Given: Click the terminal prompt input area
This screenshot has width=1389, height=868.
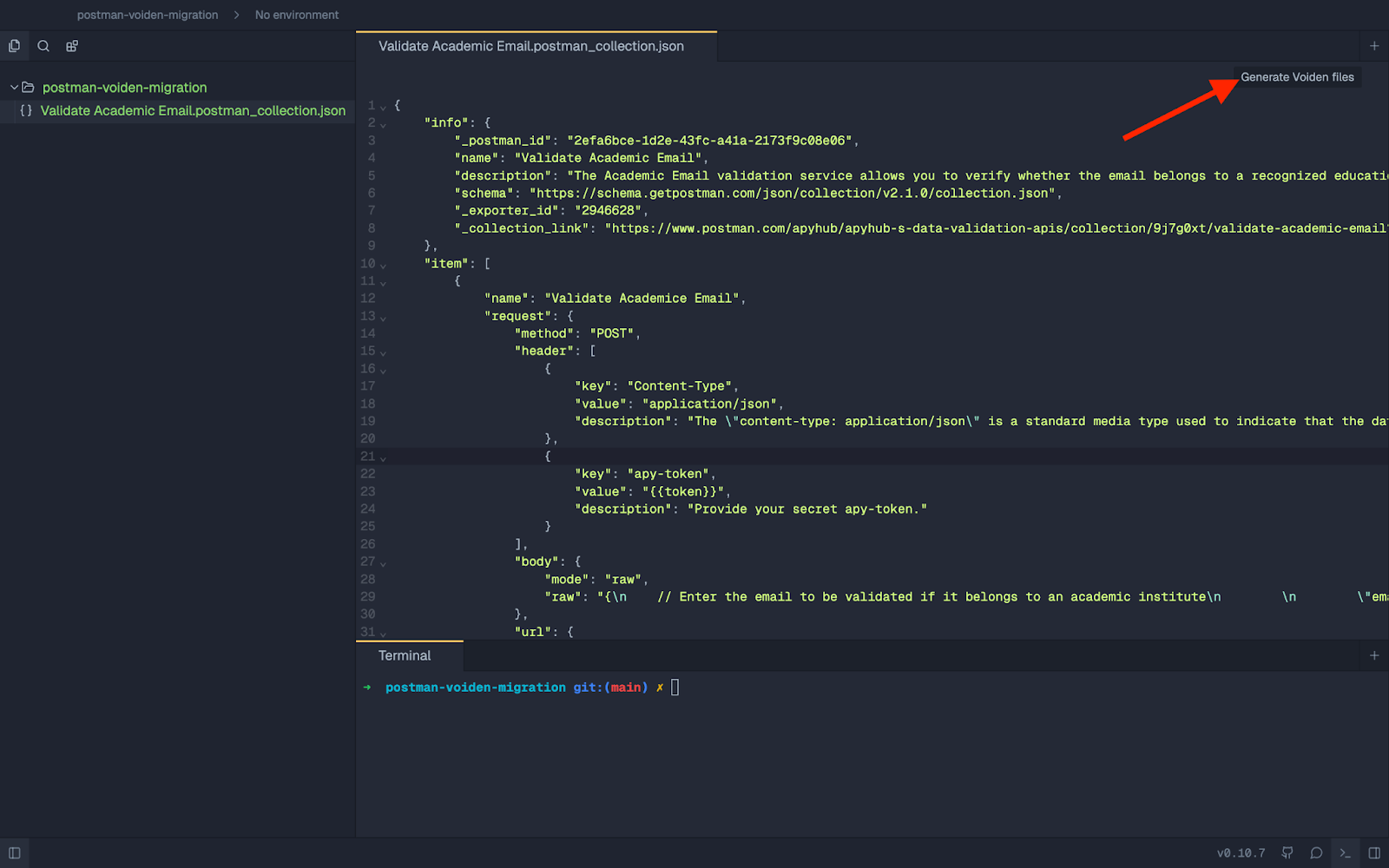Looking at the screenshot, I should tap(675, 687).
